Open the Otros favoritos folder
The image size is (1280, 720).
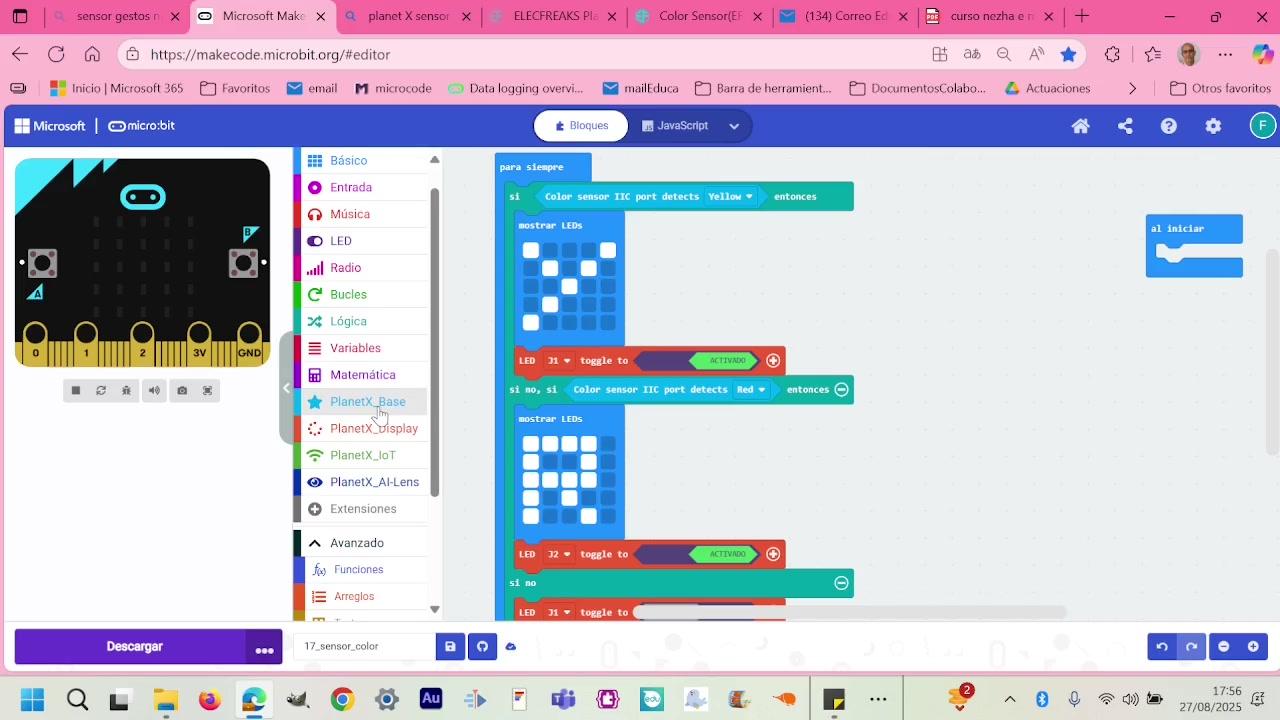click(x=1220, y=88)
